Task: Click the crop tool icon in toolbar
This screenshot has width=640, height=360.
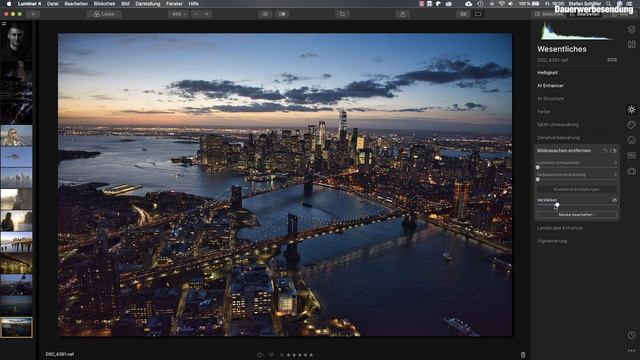Action: tap(342, 14)
